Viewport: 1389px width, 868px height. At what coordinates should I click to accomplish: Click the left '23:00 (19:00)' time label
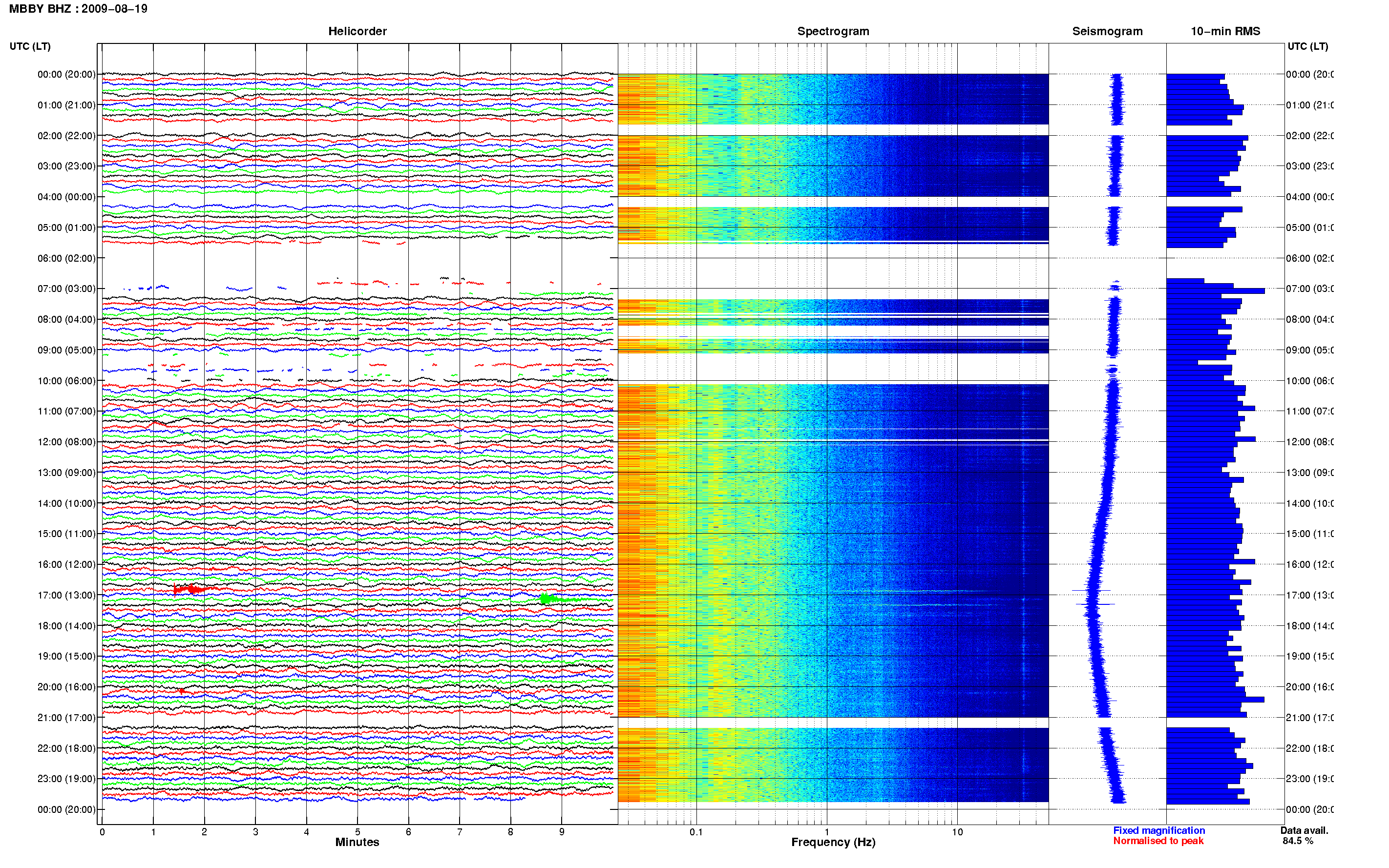(x=66, y=779)
